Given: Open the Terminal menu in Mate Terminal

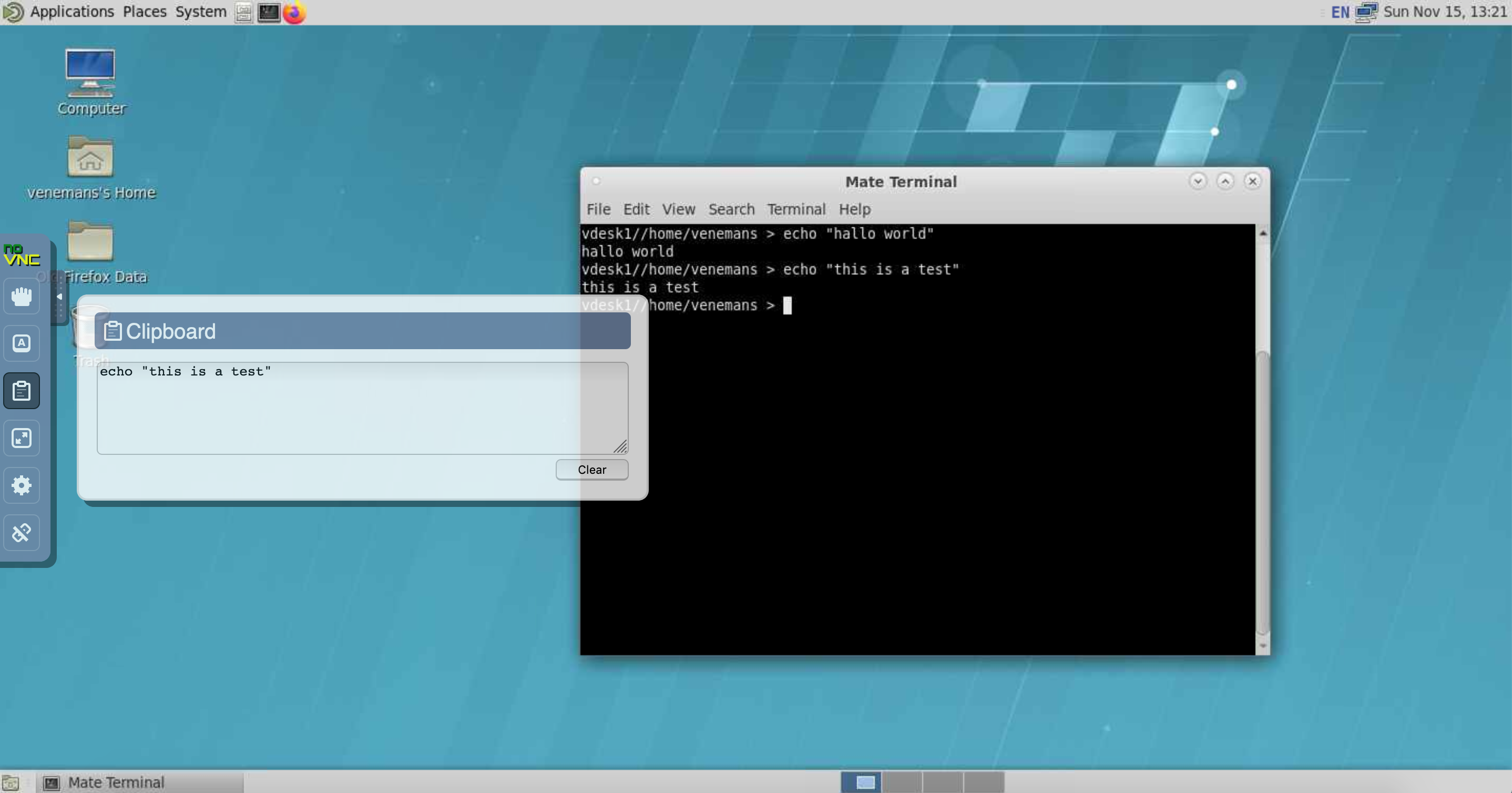Looking at the screenshot, I should click(796, 209).
